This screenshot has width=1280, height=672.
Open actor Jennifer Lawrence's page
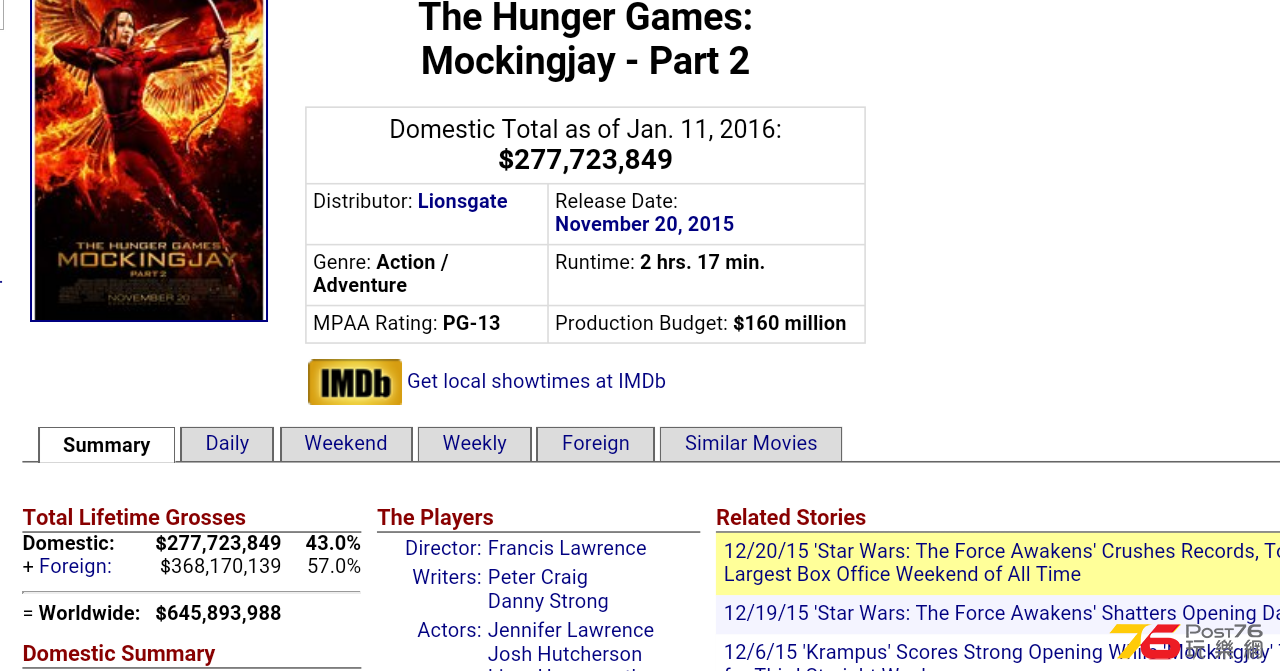click(571, 630)
